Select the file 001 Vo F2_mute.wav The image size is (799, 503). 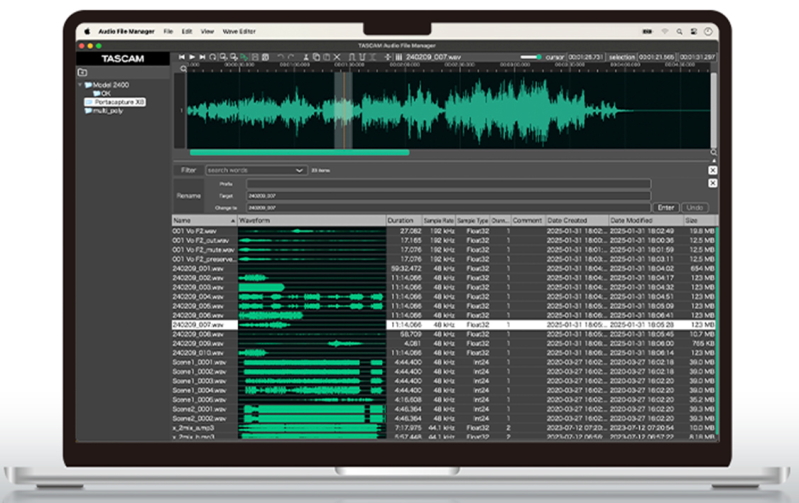tap(203, 250)
